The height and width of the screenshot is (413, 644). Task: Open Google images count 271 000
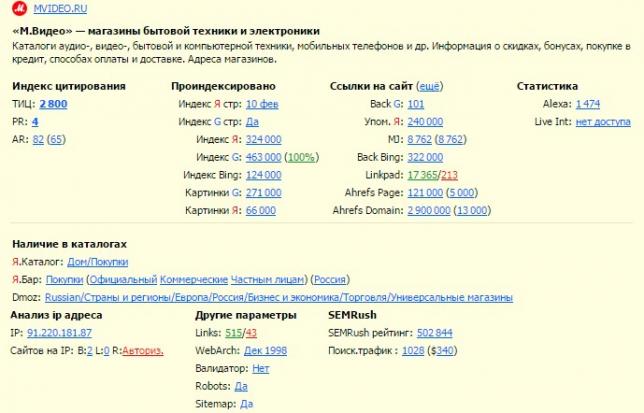point(264,193)
